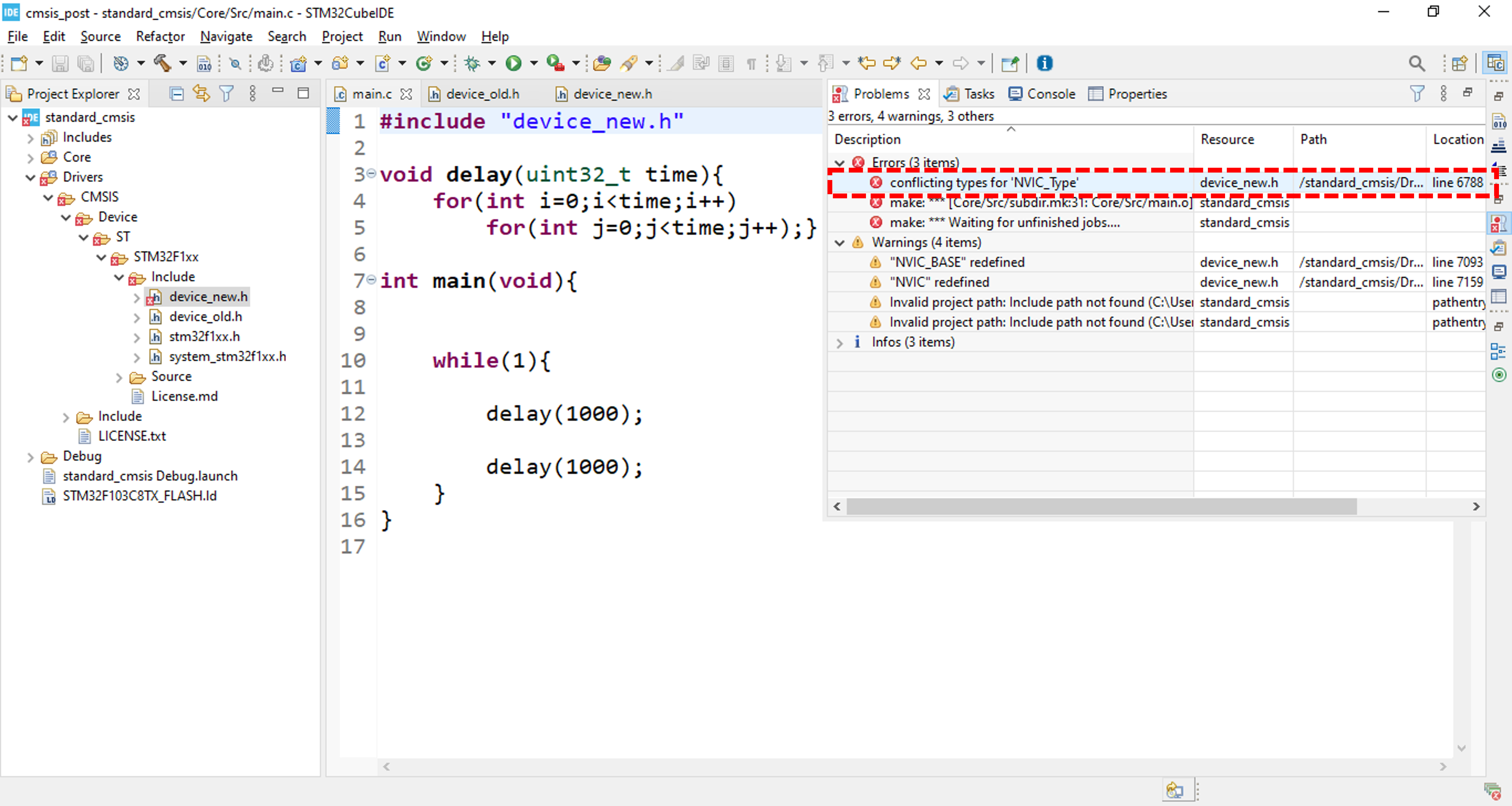Collapse the Drivers folder node

point(31,177)
